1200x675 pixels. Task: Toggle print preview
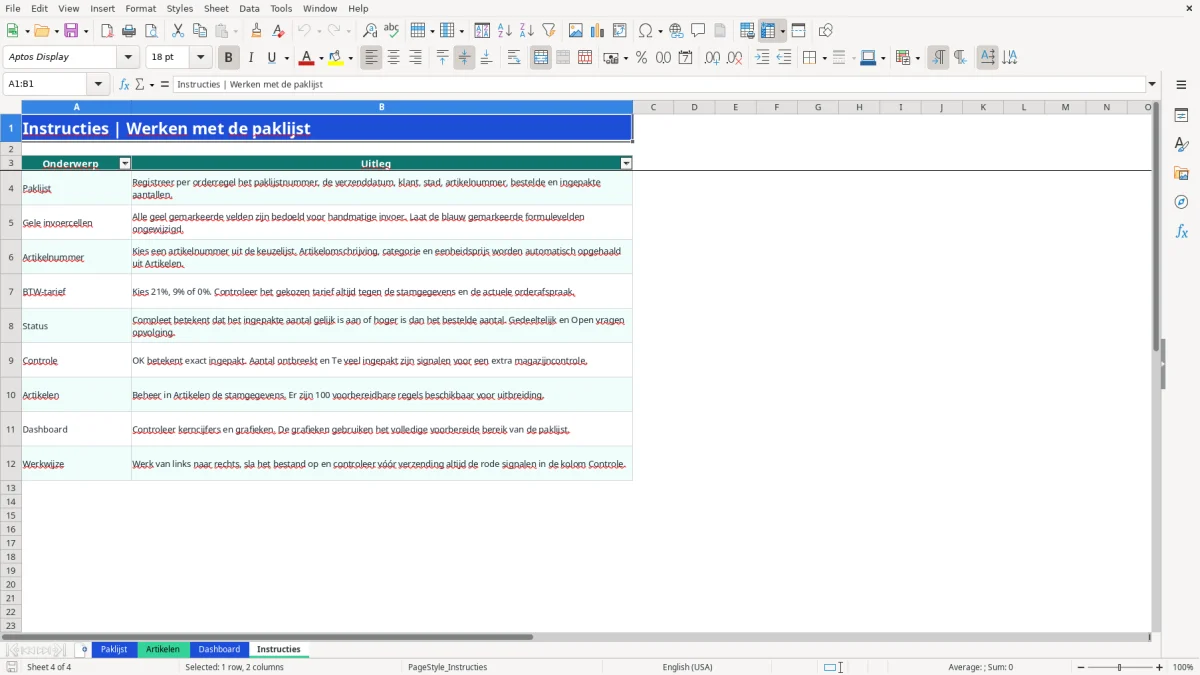click(x=150, y=31)
